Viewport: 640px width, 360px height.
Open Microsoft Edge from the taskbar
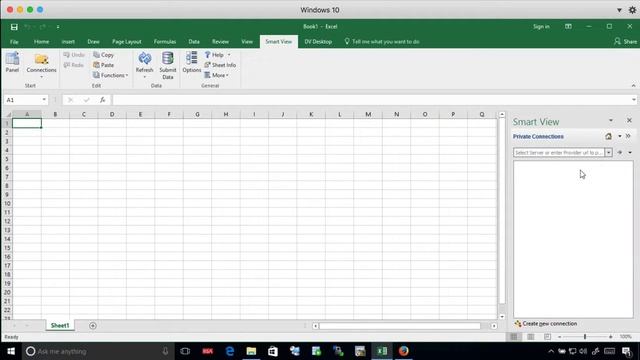click(x=230, y=351)
